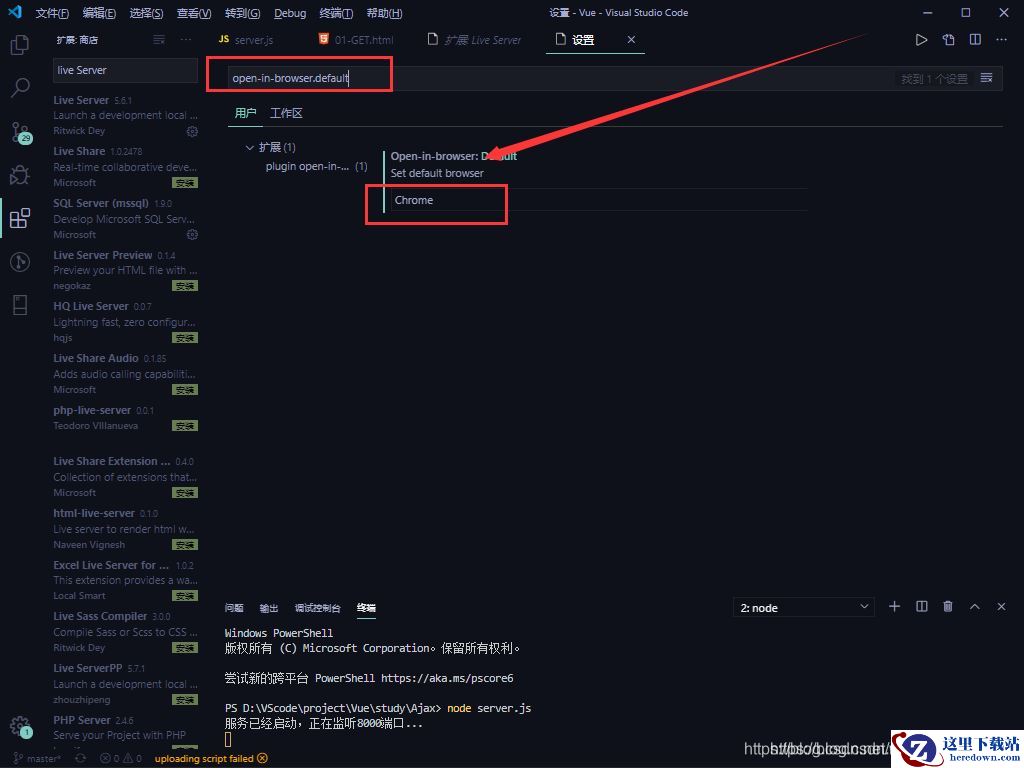1024x768 pixels.
Task: Open the 终端(T) menu
Action: click(336, 13)
